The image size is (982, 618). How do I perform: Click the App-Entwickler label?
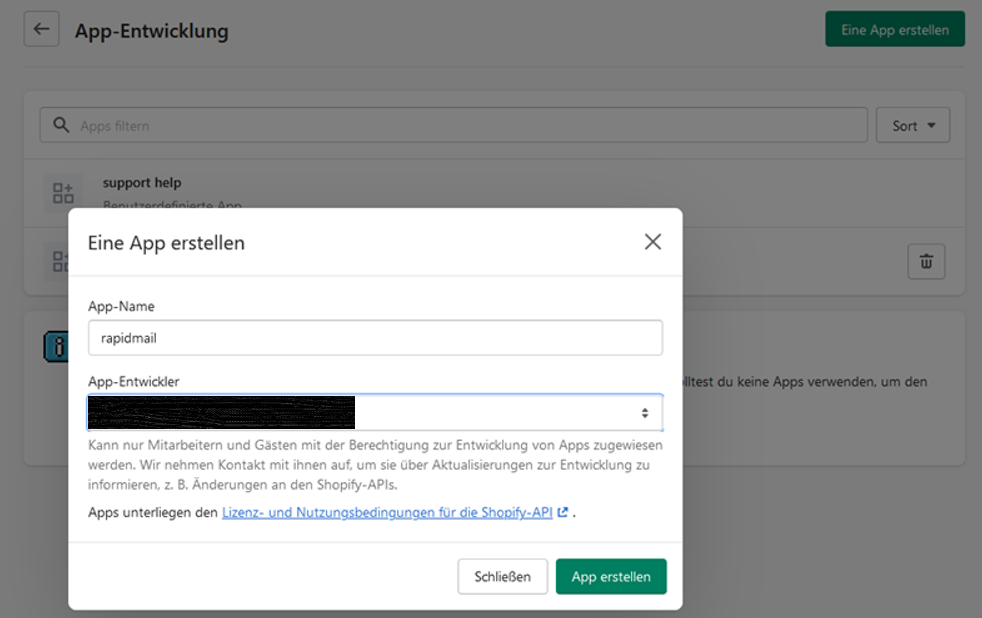[134, 381]
